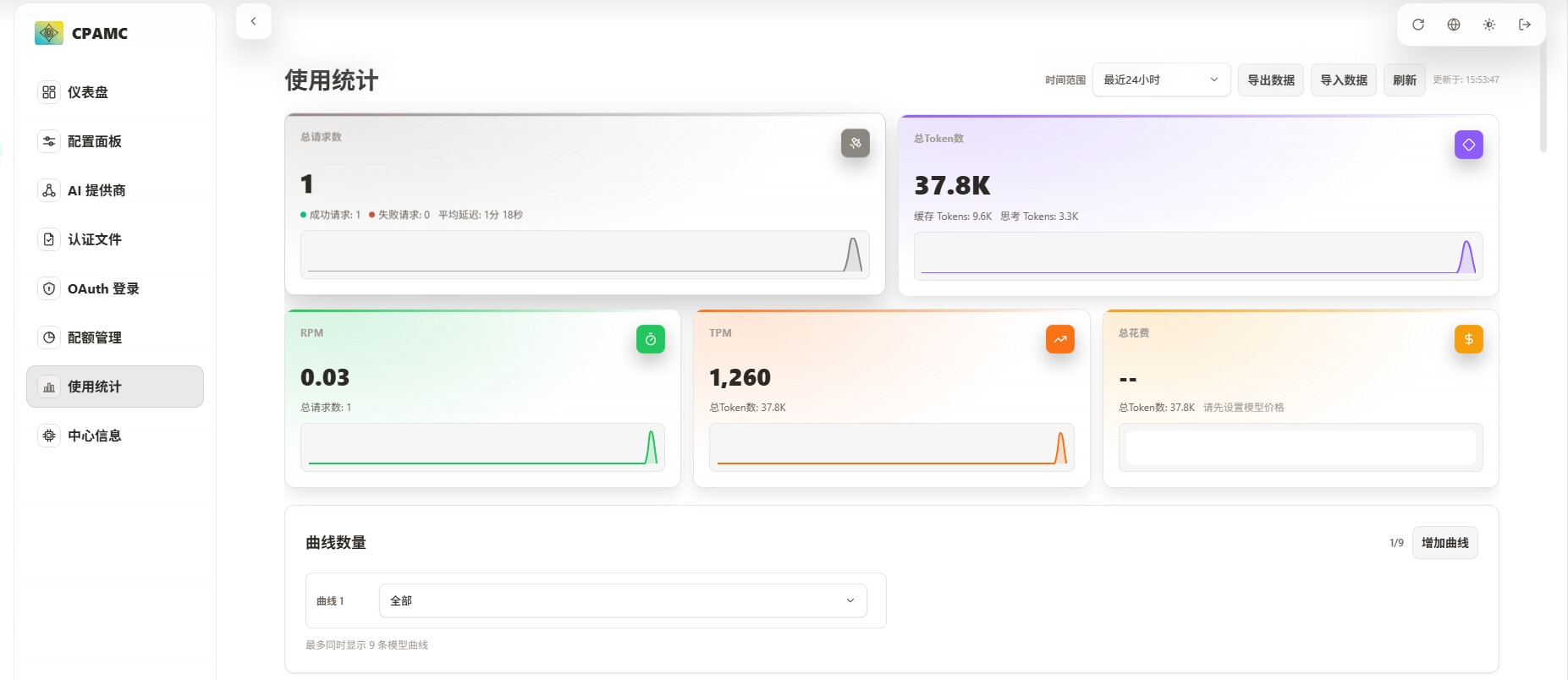
Task: Click the 导入数据 button
Action: 1344,80
